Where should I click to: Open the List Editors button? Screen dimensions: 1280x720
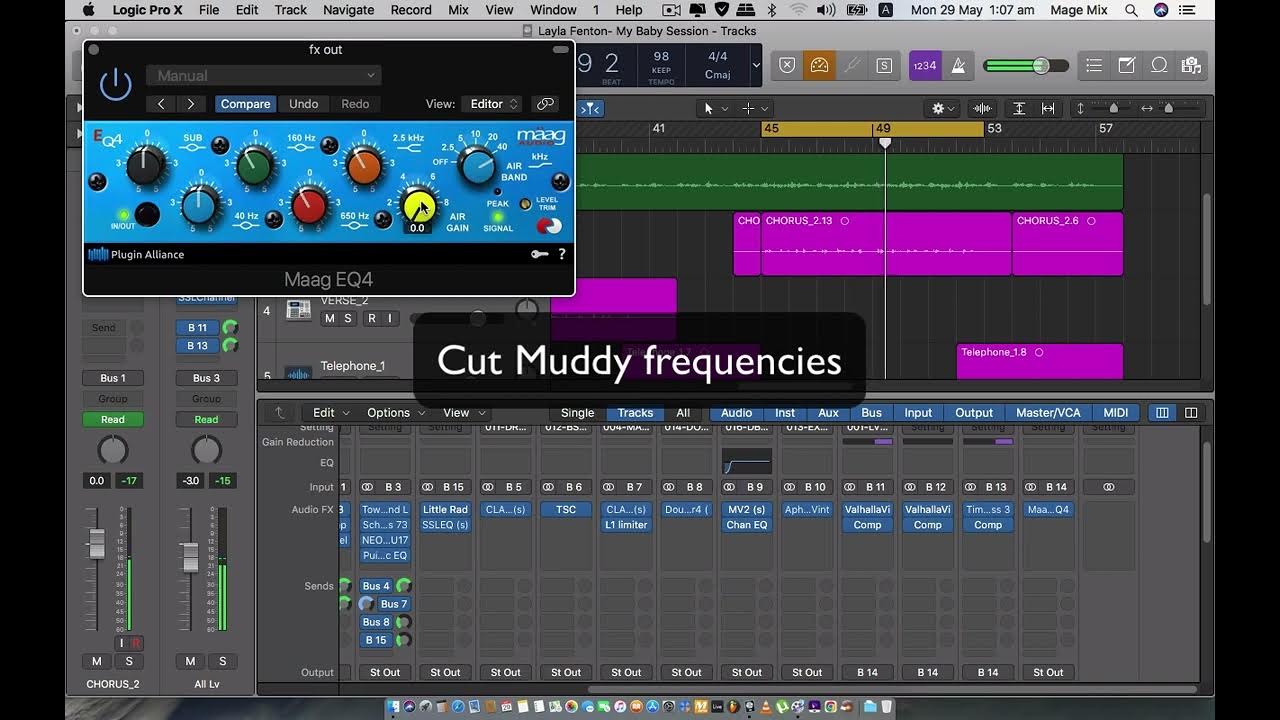[x=1094, y=65]
